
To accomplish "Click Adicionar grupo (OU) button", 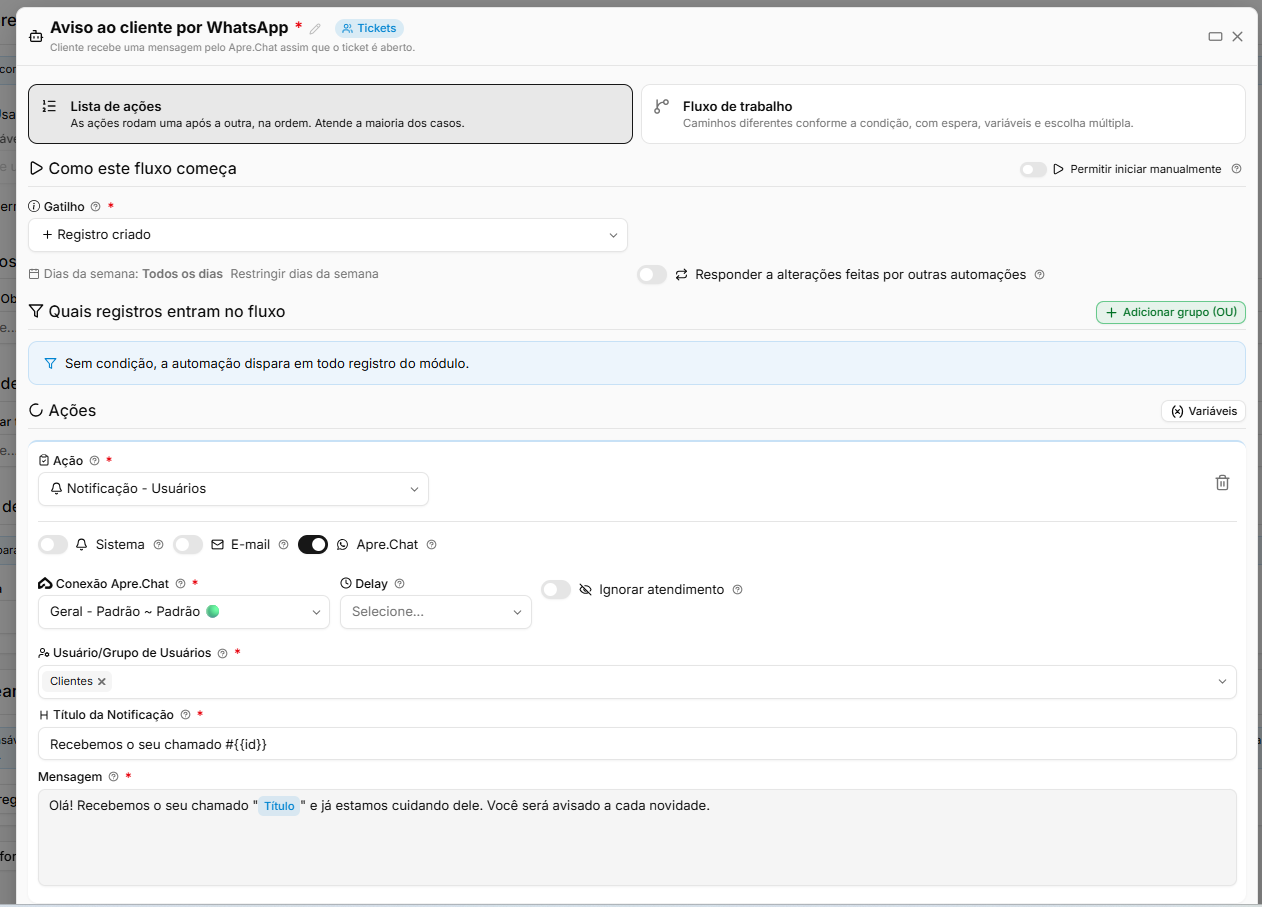I will [x=1171, y=313].
